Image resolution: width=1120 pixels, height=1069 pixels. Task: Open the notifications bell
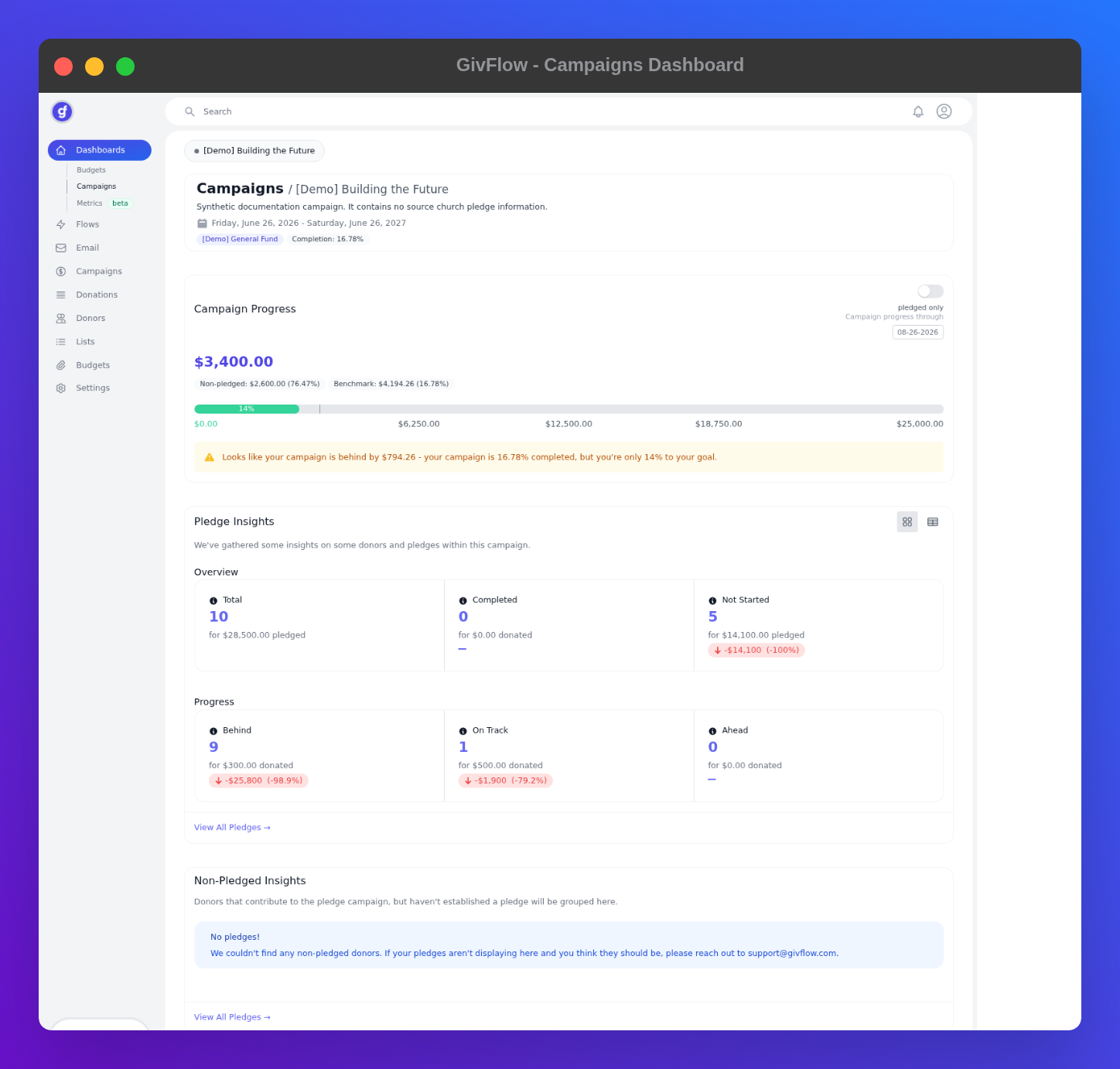click(918, 111)
